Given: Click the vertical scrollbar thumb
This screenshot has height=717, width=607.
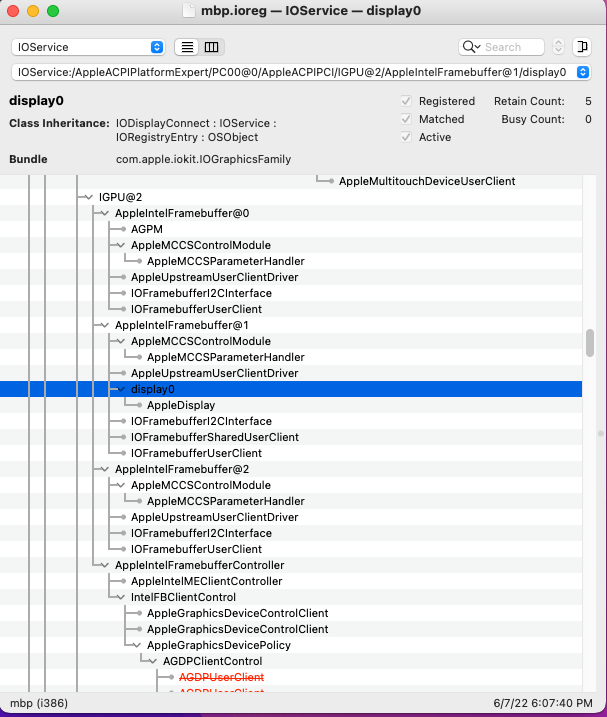Looking at the screenshot, I should (590, 343).
